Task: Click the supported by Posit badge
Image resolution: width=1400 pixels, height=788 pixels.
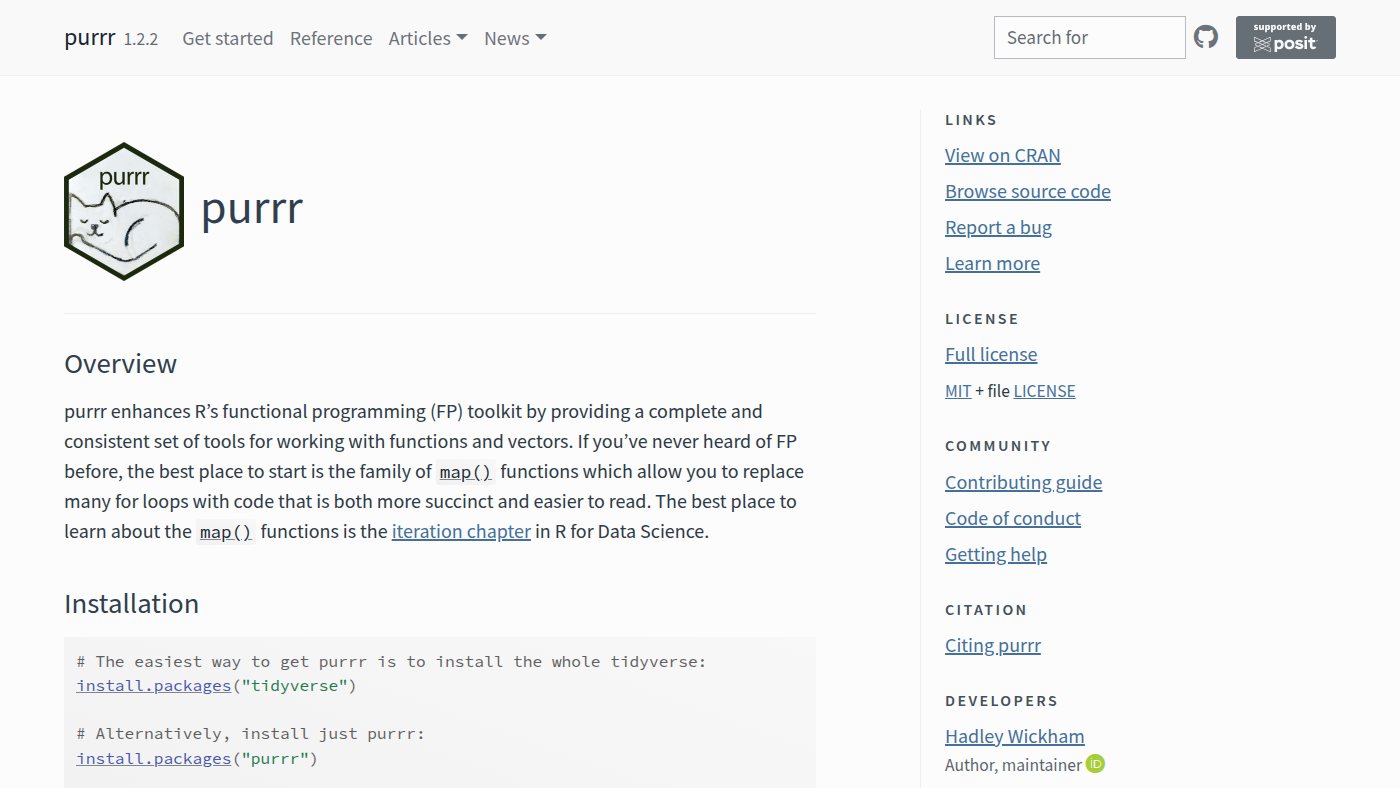Action: click(1286, 38)
